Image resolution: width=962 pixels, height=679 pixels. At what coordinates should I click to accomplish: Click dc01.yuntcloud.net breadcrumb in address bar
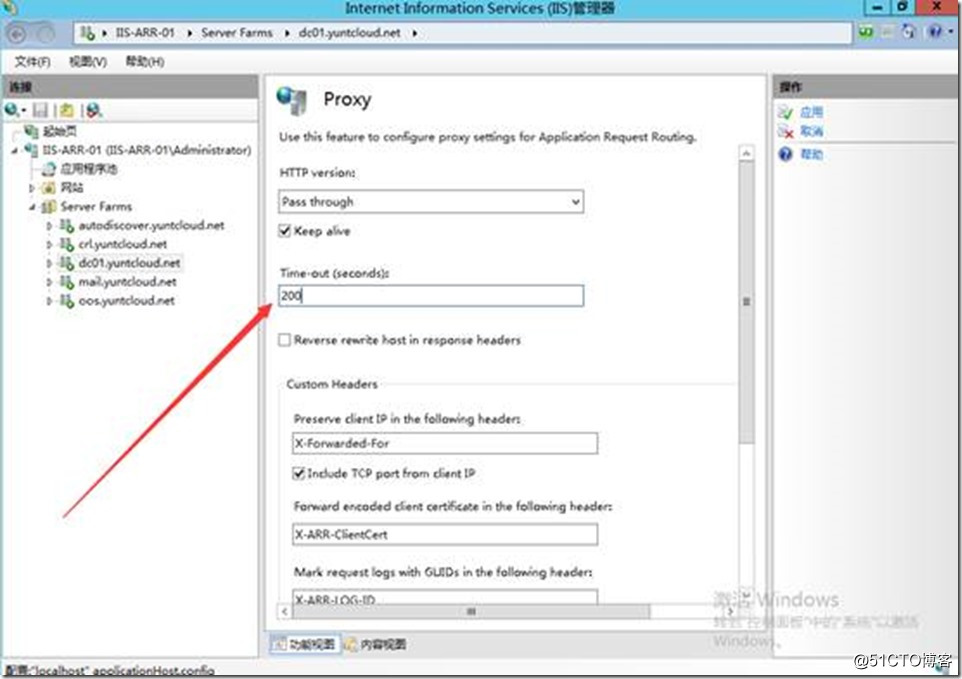point(349,32)
